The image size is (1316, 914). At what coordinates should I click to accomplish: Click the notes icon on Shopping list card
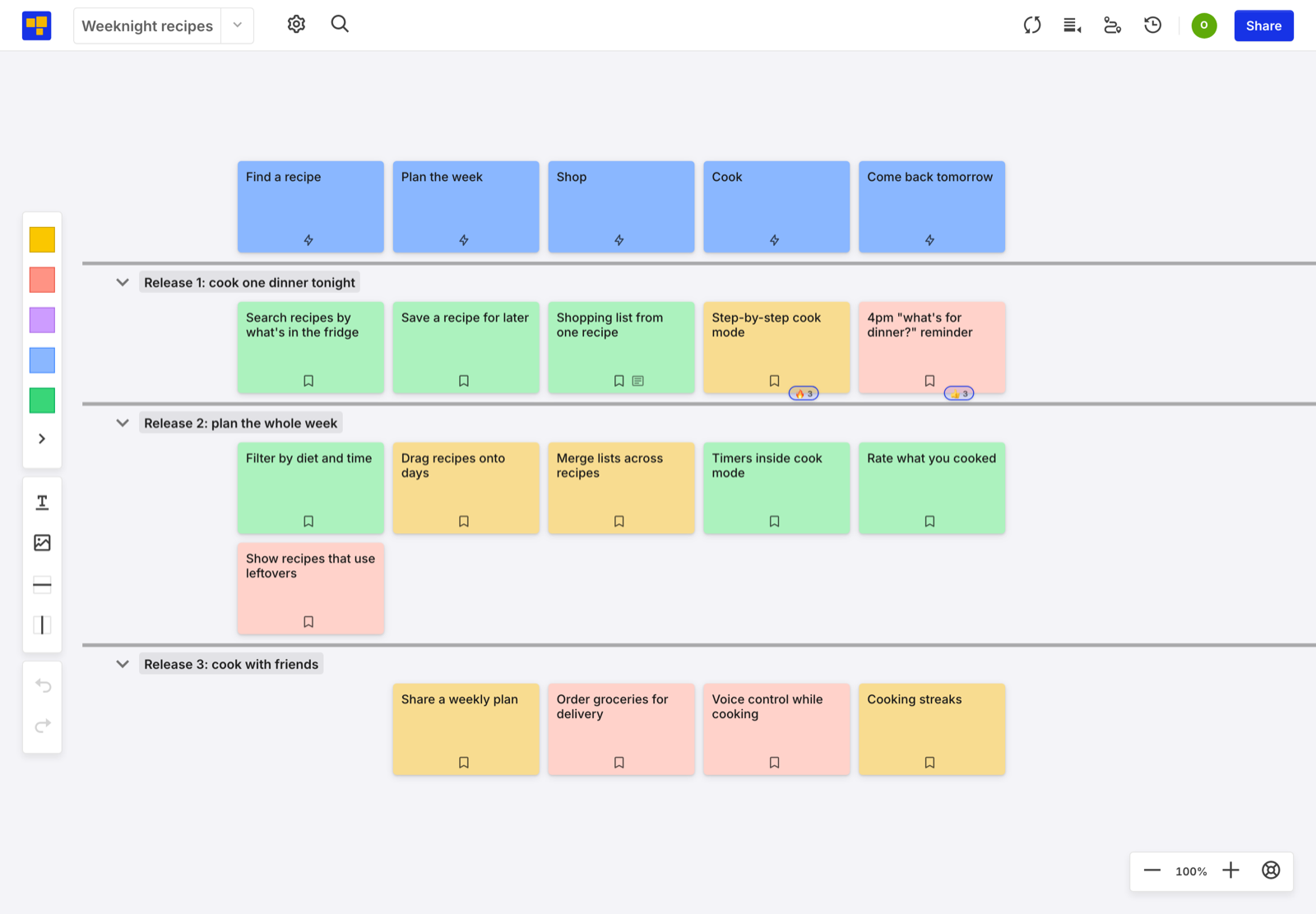click(638, 381)
